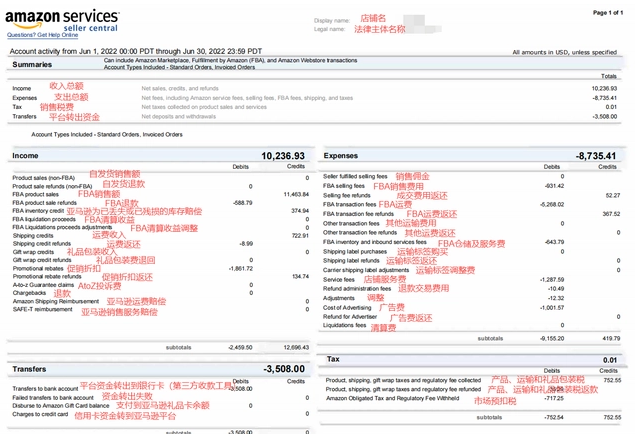Click the Liquidations fees row label
This screenshot has width=644, height=434.
click(x=345, y=325)
